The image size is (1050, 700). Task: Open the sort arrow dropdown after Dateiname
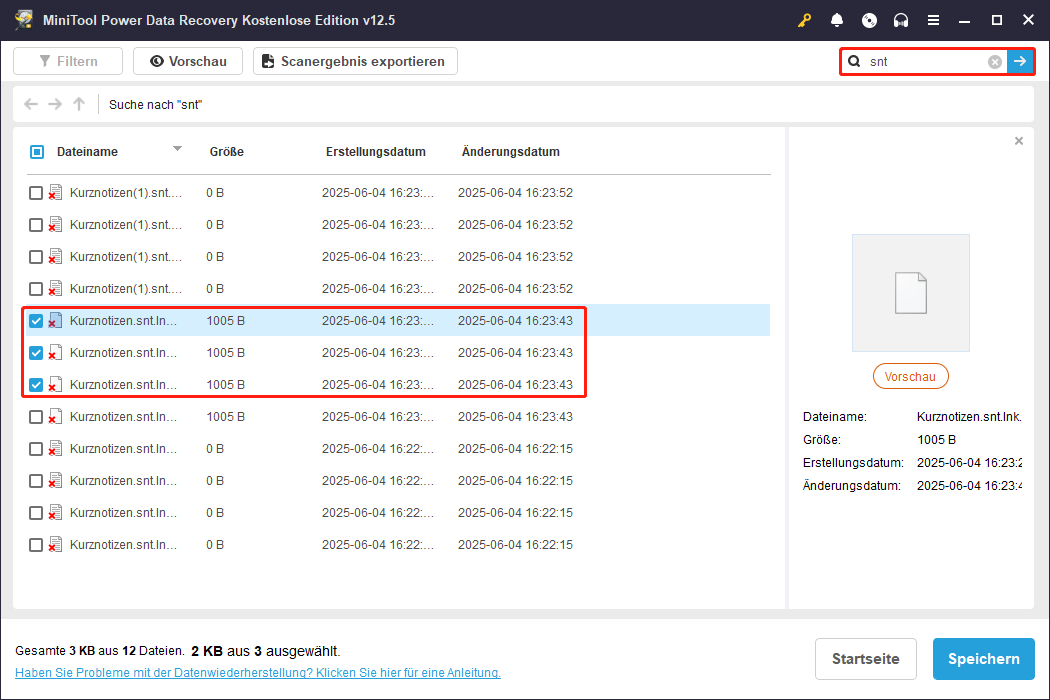coord(177,149)
